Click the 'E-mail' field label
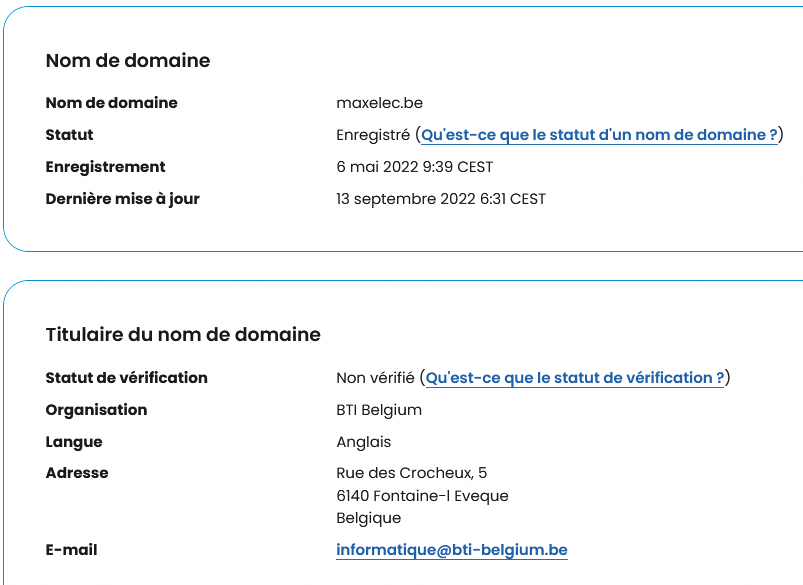This screenshot has height=585, width=803. (x=72, y=550)
